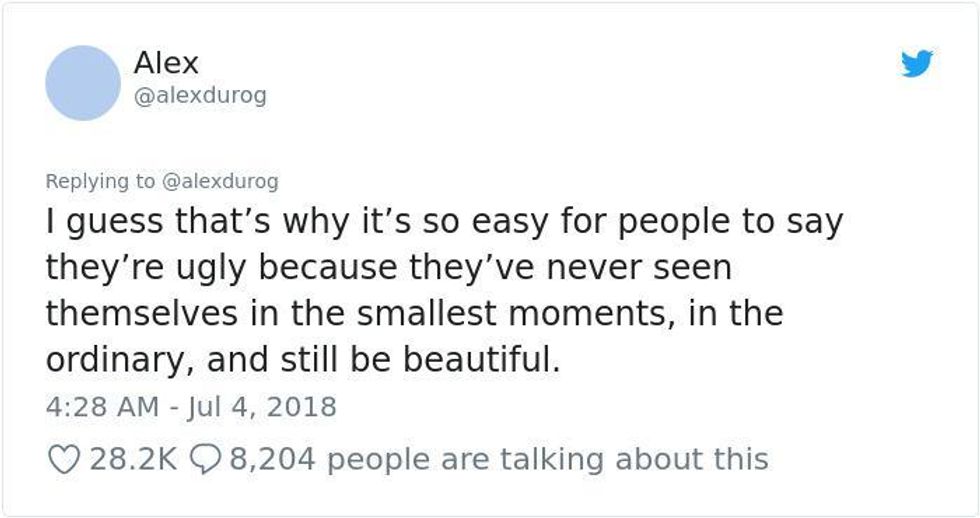Viewport: 980px width, 518px height.
Task: Select the @alexdurog handle under the name
Action: pos(200,95)
